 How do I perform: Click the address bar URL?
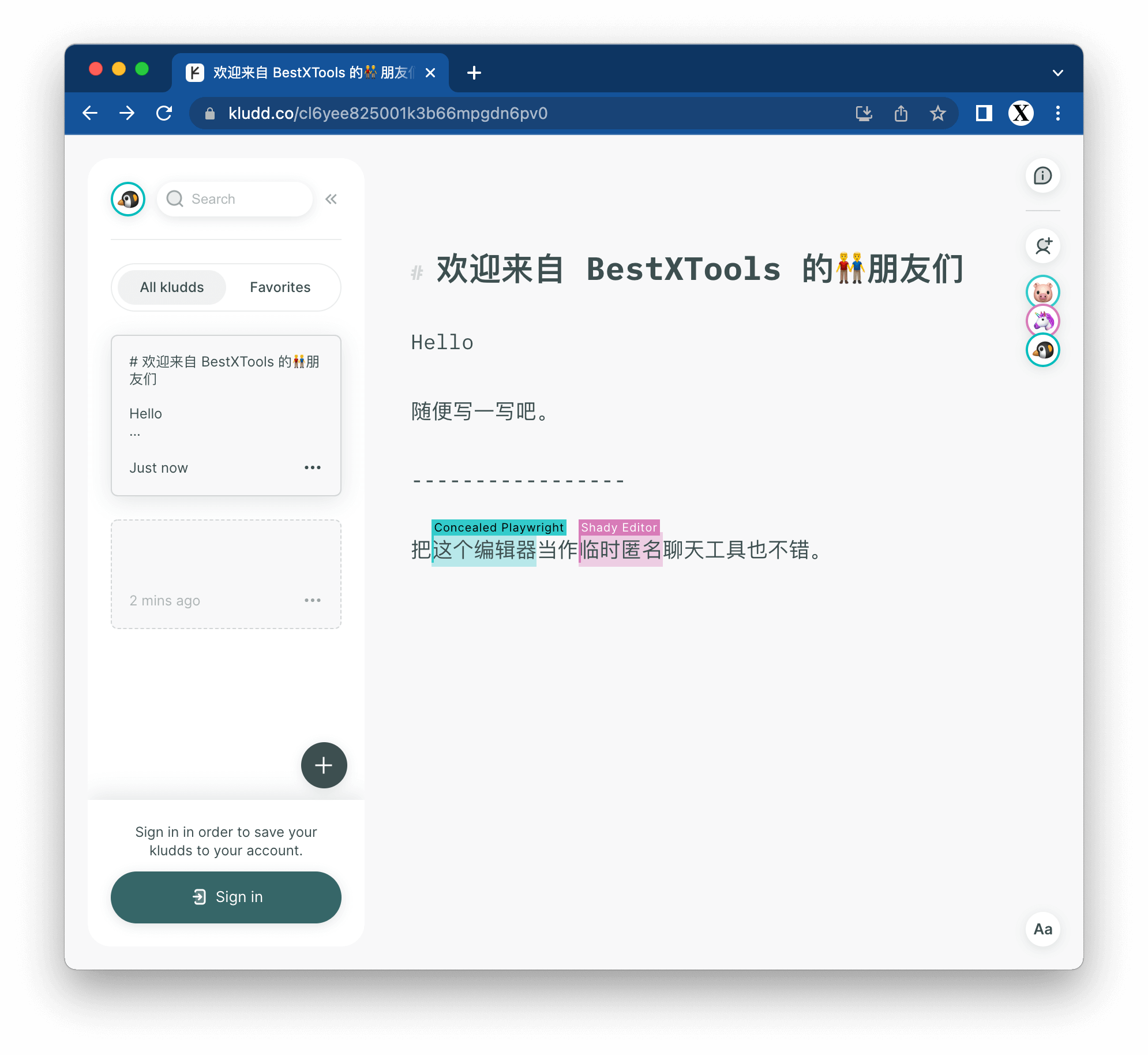pos(388,113)
